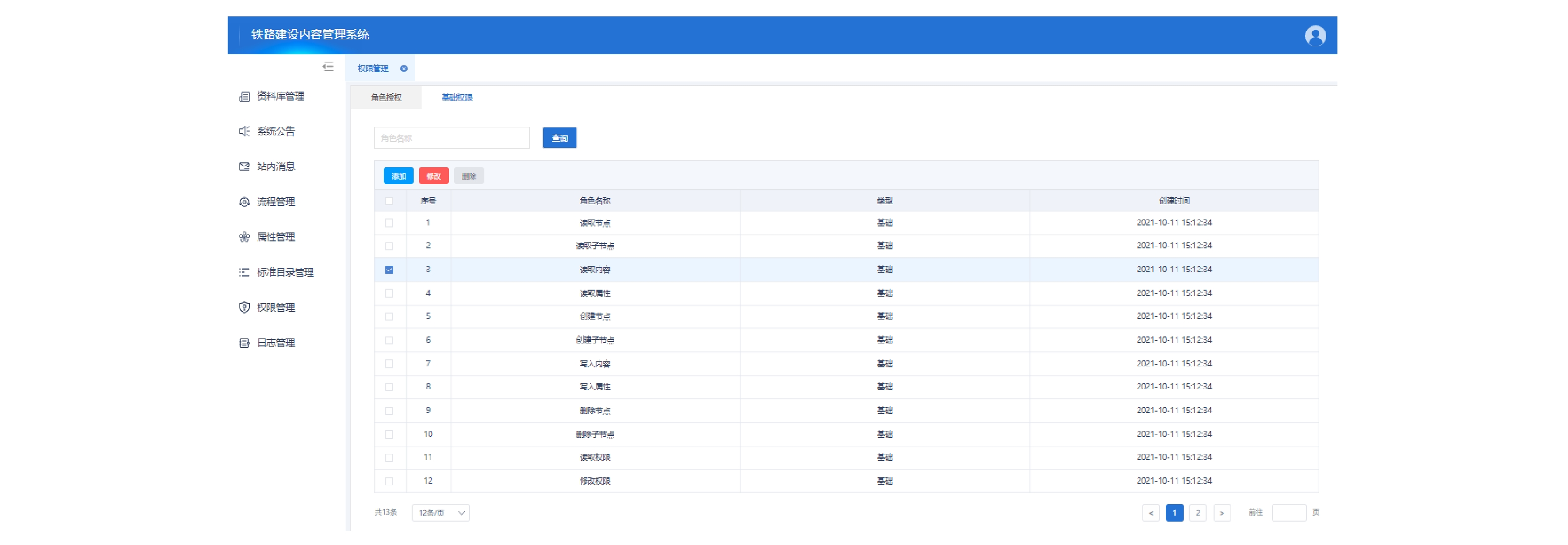Uncheck the row 3 读取内容 checkbox
Viewport: 1568px width, 545px height.
(x=389, y=270)
